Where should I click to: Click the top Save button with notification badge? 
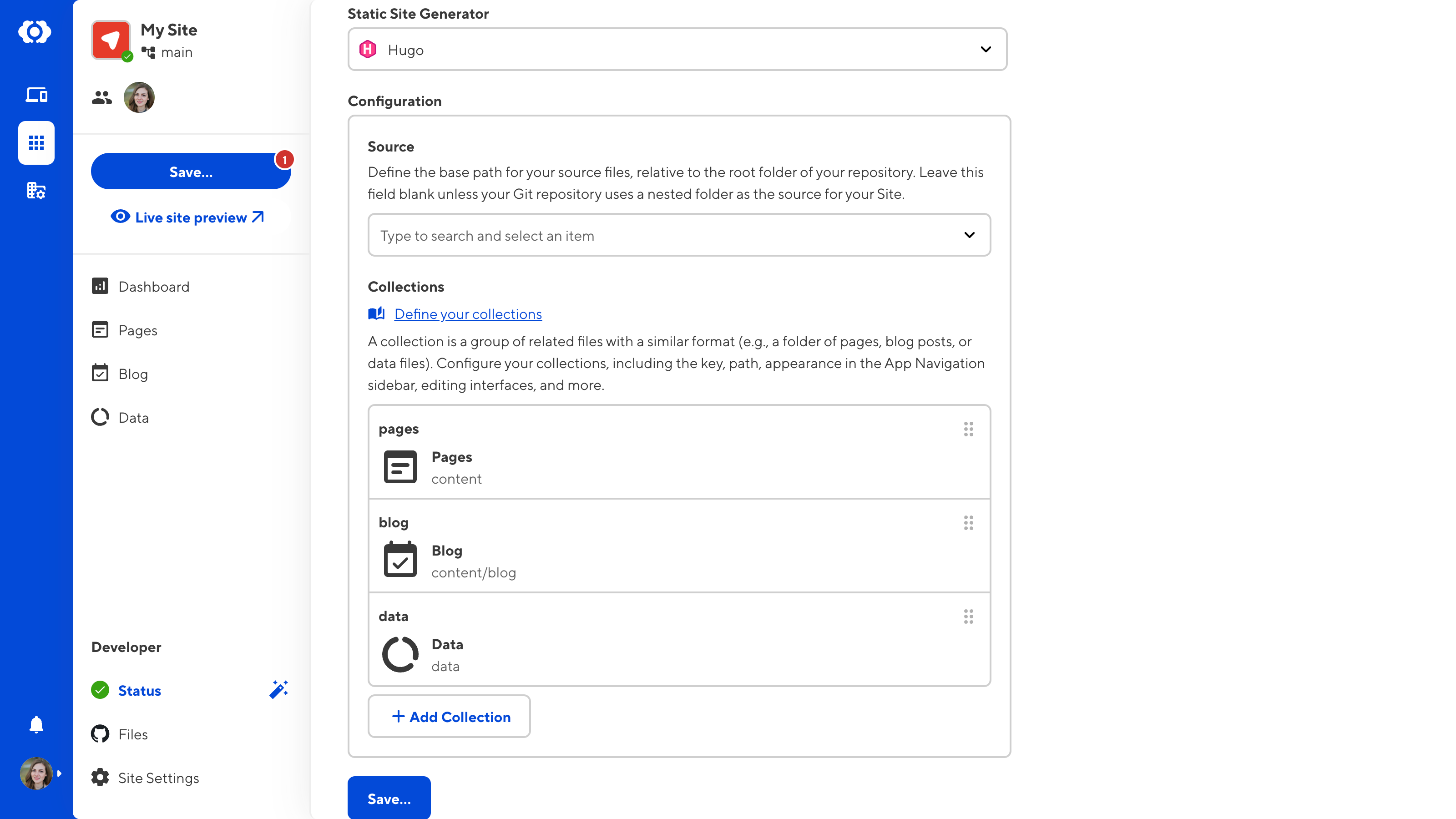[x=190, y=171]
